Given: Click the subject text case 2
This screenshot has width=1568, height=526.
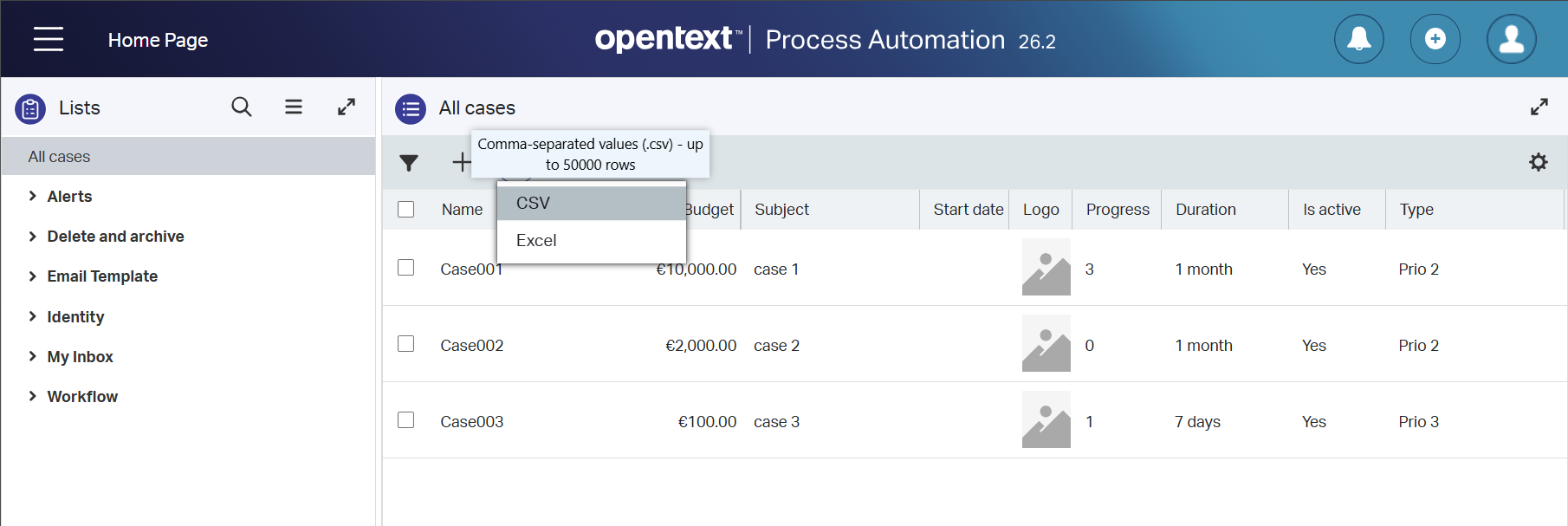Looking at the screenshot, I should 776,346.
